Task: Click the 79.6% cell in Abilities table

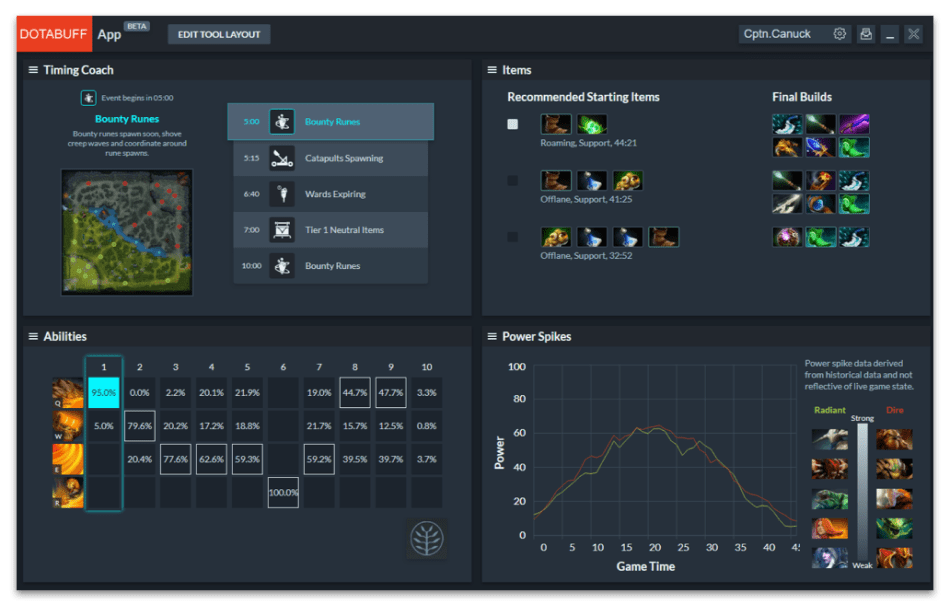Action: (x=139, y=426)
